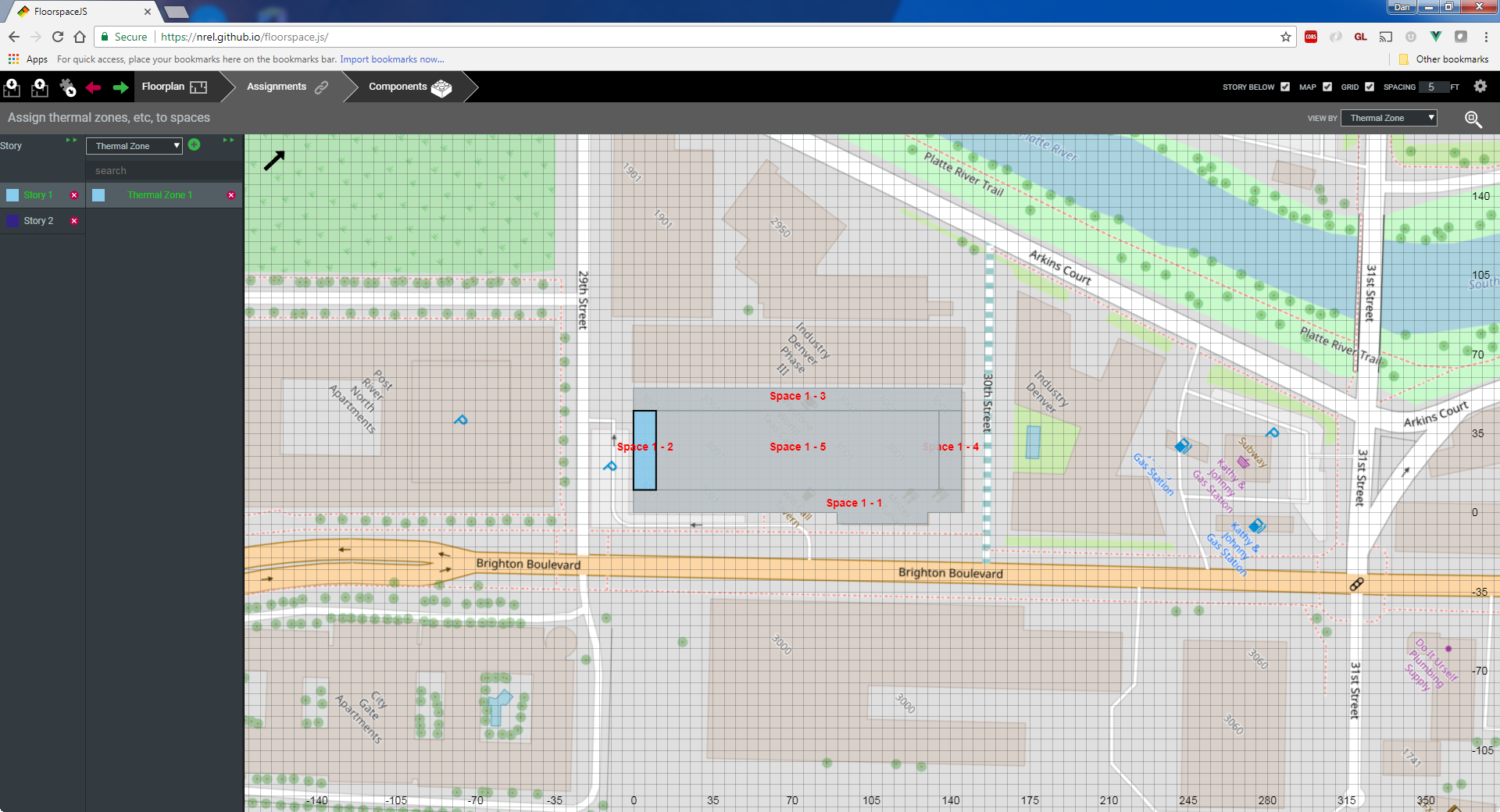Disable the Grid checkbox
Viewport: 1500px width, 812px height.
click(x=1370, y=87)
